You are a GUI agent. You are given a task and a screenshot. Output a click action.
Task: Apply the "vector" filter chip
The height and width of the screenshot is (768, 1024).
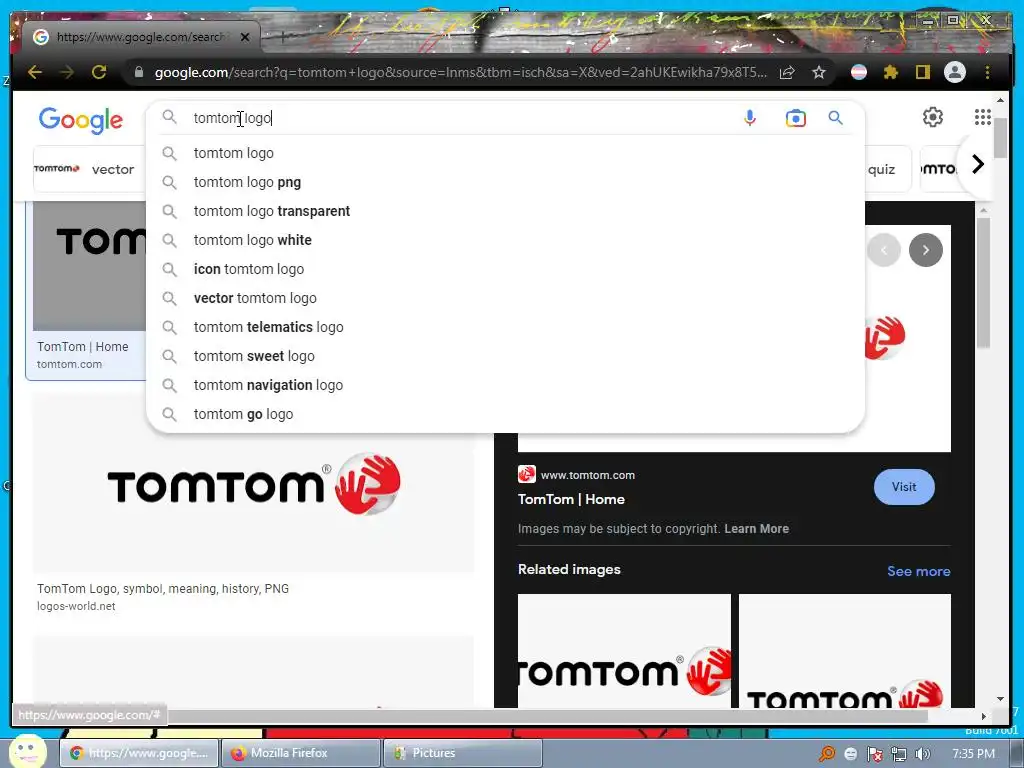click(89, 169)
